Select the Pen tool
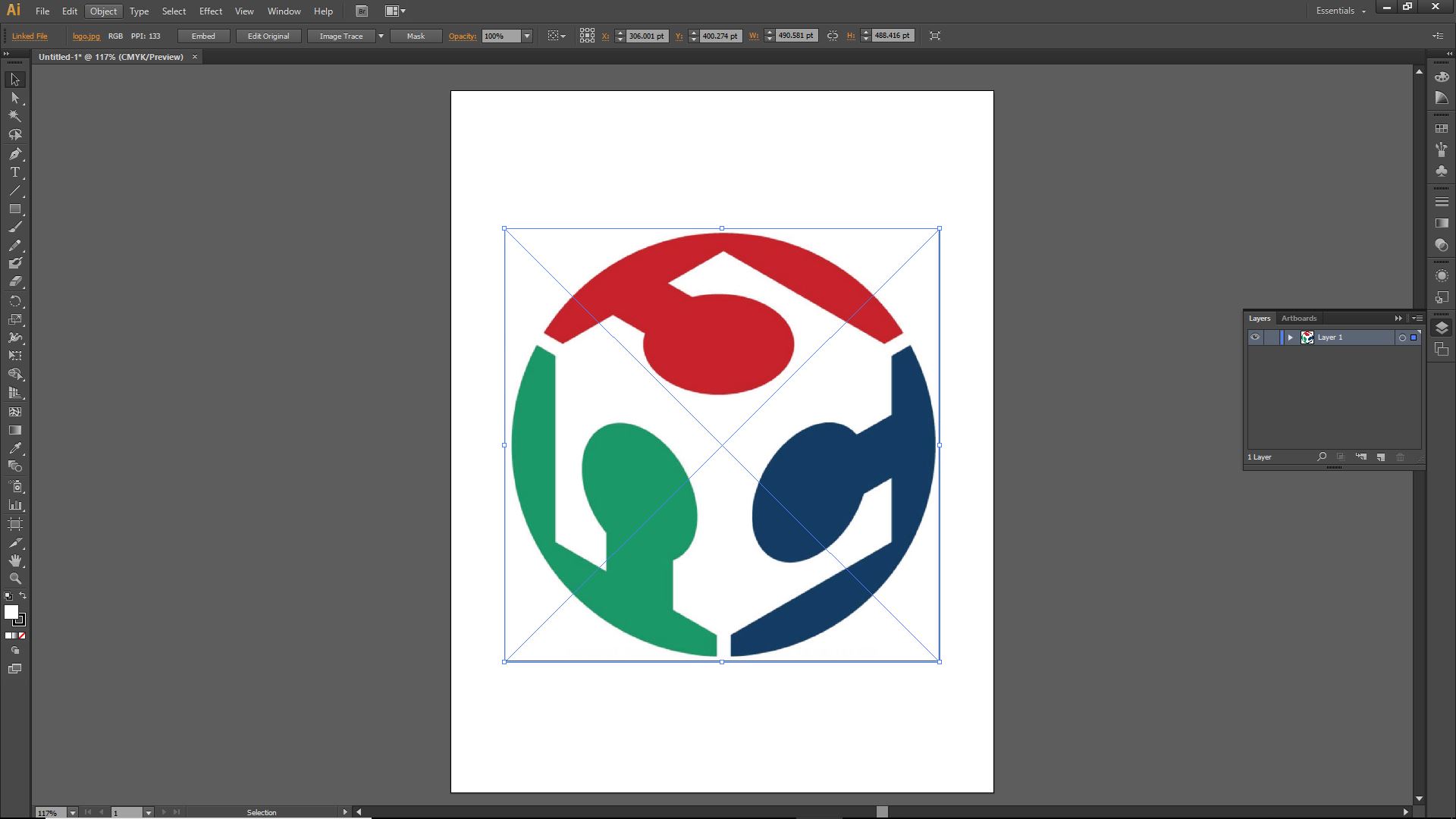1456x819 pixels. (x=14, y=154)
